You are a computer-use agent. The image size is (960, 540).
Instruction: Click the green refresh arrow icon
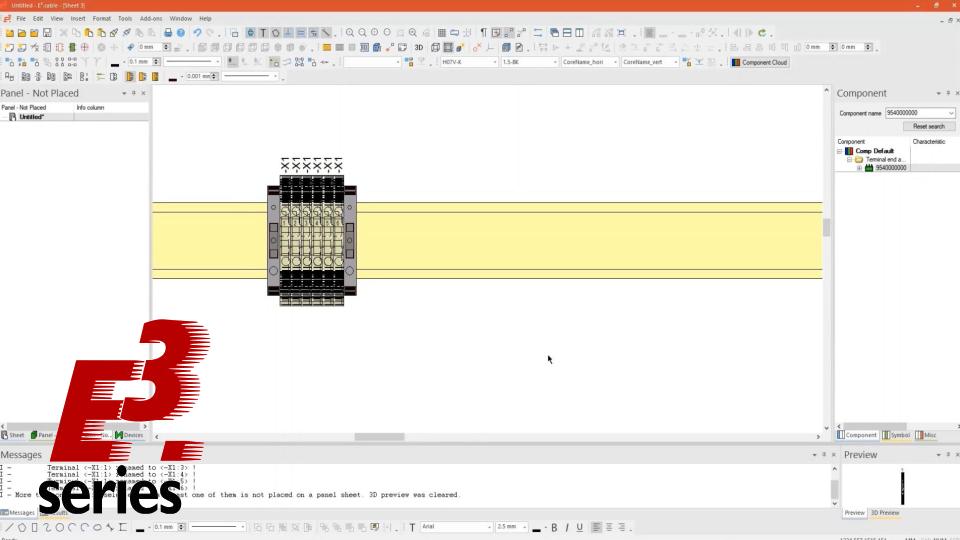[762, 33]
